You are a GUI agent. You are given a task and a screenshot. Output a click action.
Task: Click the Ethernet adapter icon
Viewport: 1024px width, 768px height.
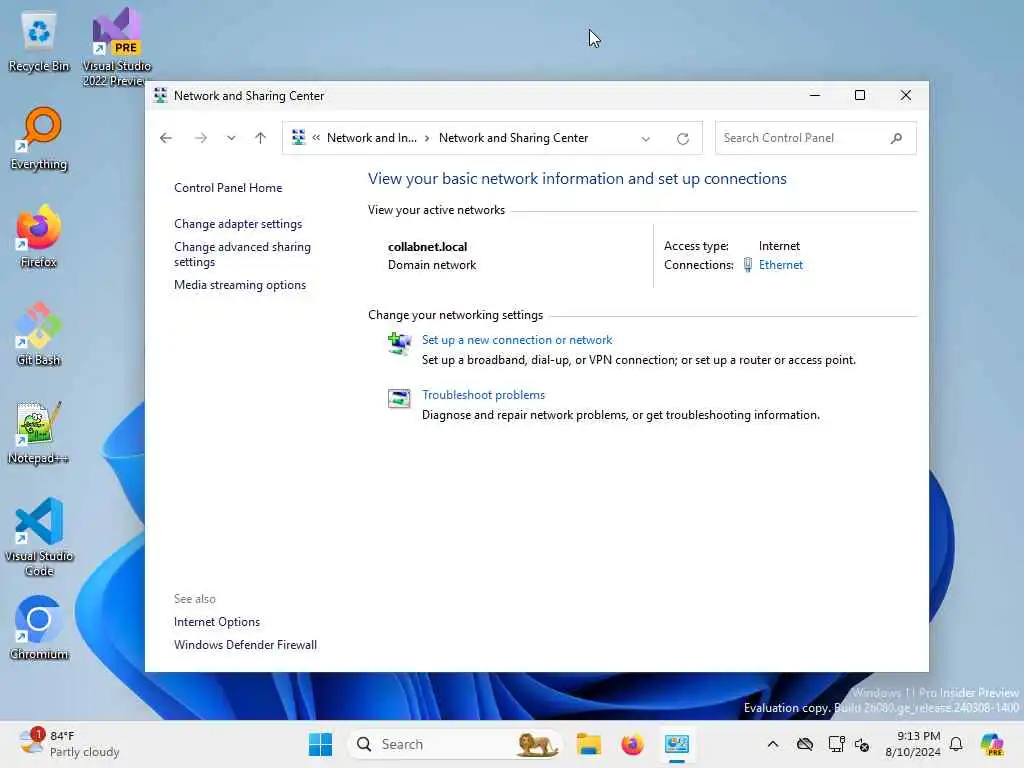pyautogui.click(x=748, y=265)
